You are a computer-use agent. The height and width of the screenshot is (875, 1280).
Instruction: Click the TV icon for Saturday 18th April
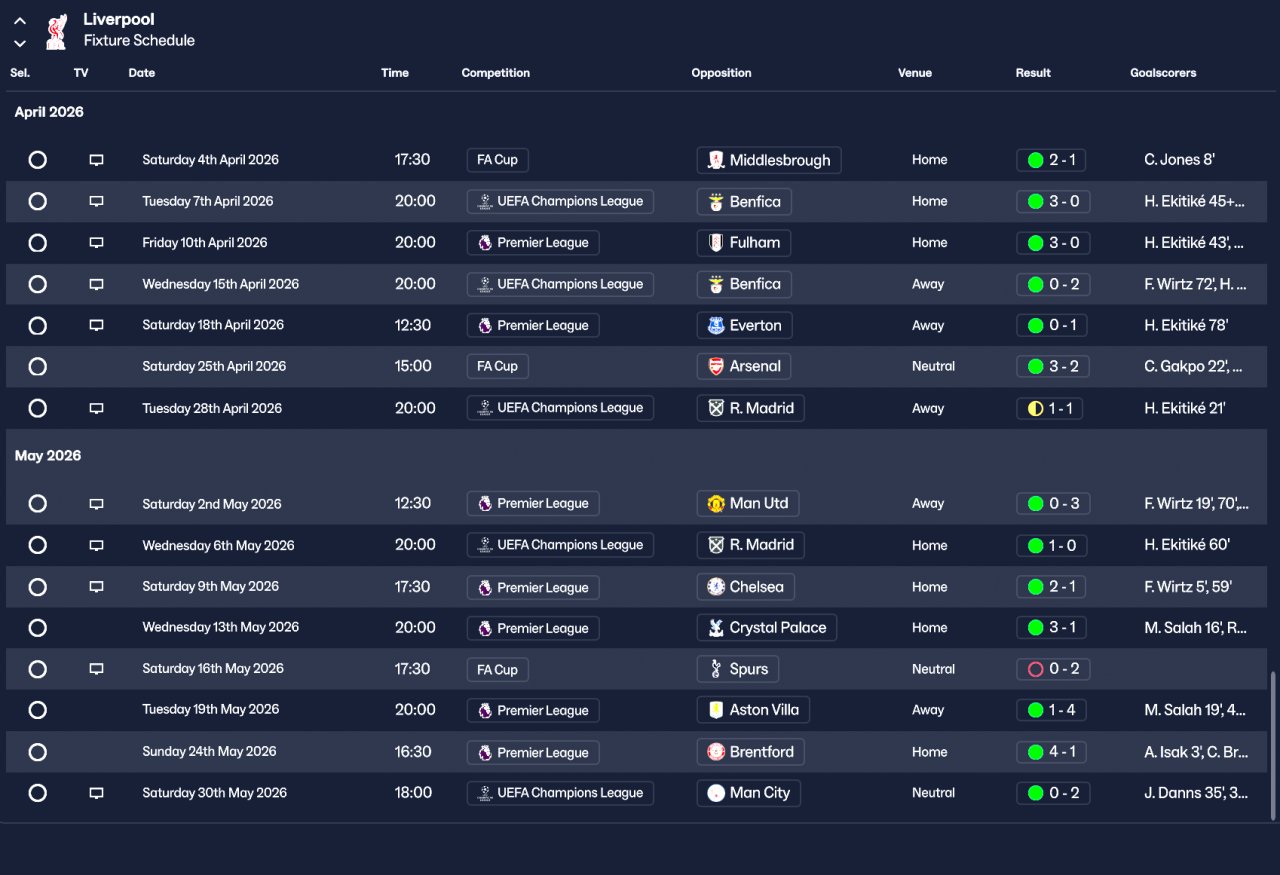(96, 325)
